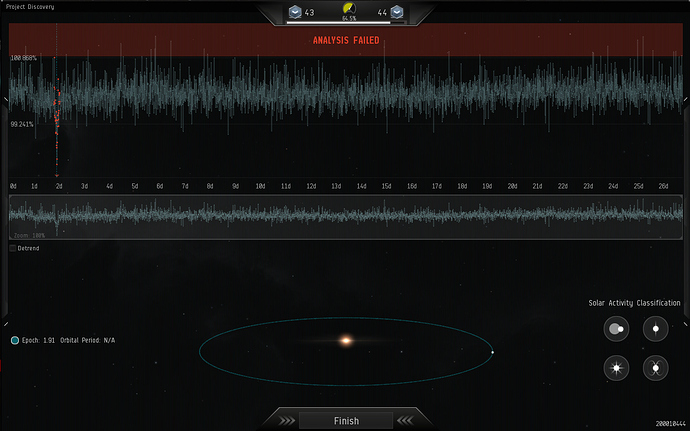Click the right chevron arrows beside Finish
The height and width of the screenshot is (431, 690).
405,421
